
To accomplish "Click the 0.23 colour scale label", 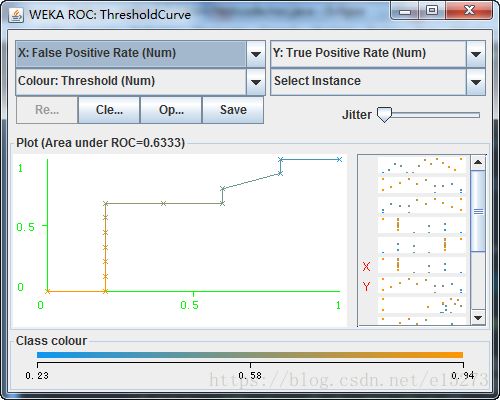I will tap(37, 376).
